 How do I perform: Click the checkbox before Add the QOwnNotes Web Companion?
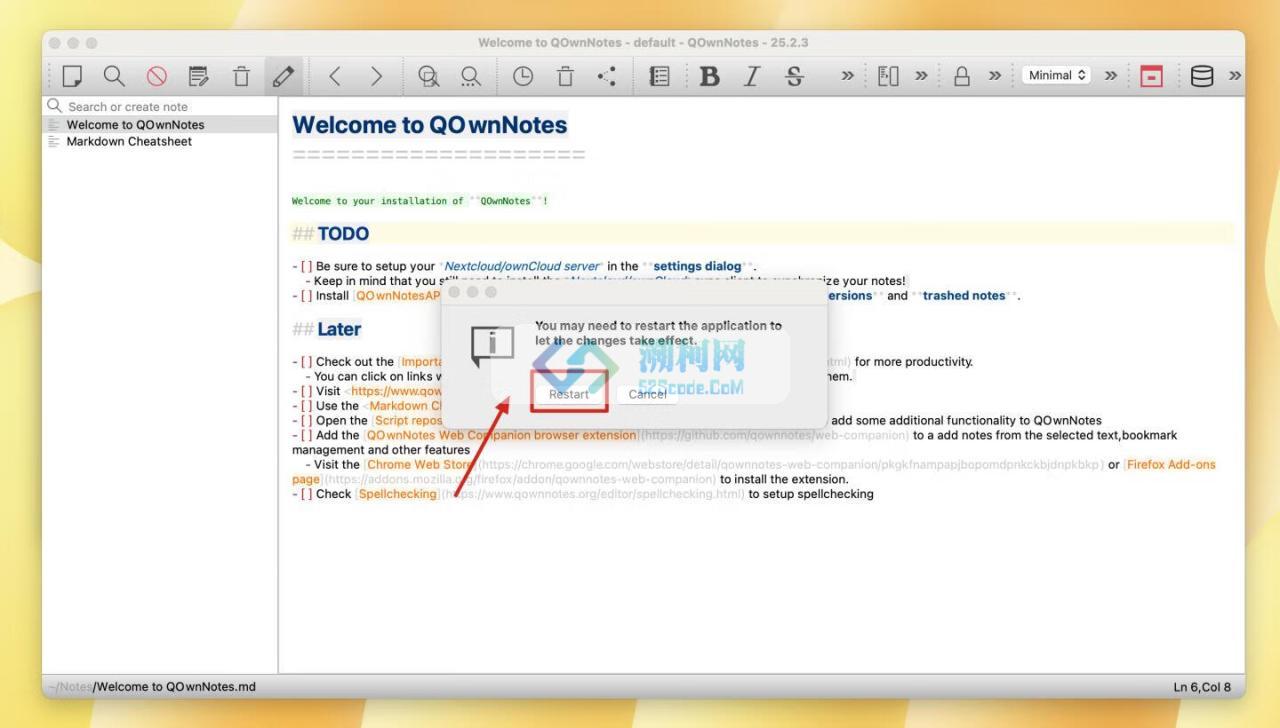point(306,436)
